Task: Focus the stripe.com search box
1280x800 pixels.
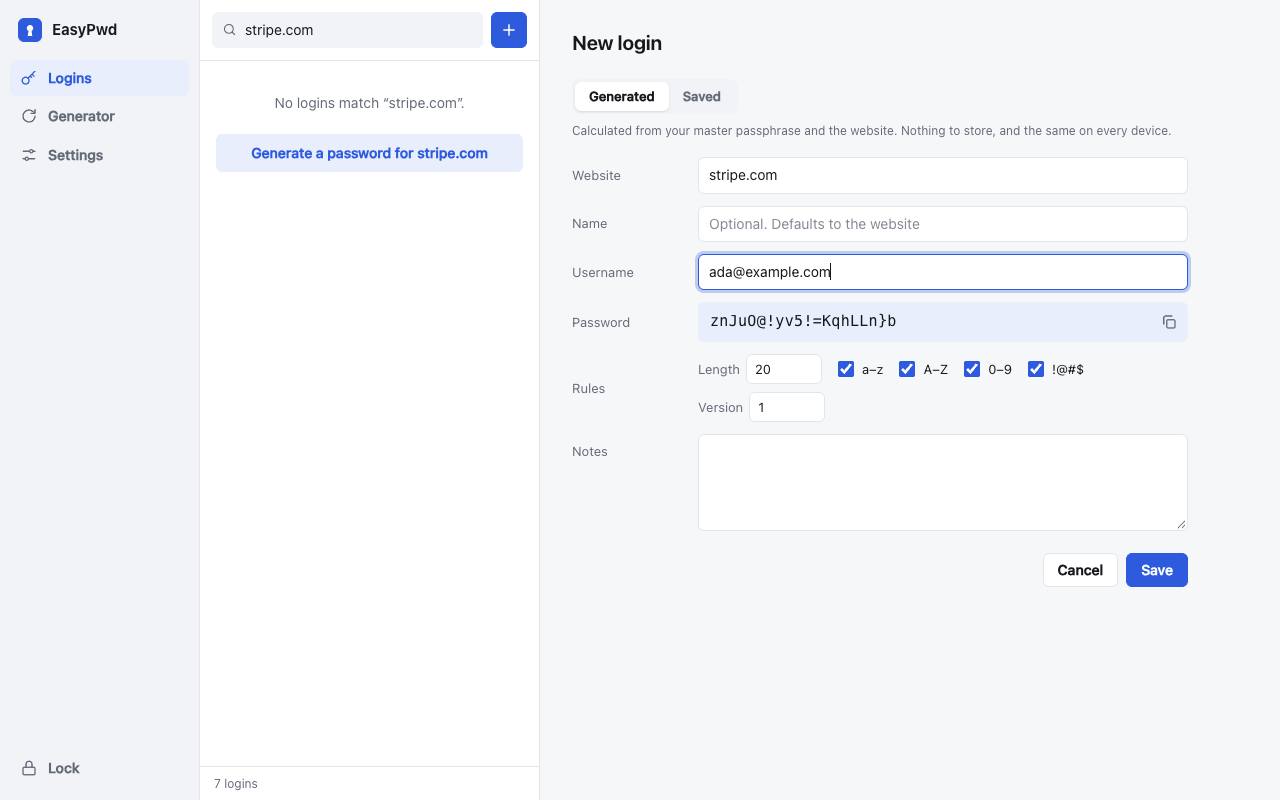Action: click(347, 30)
